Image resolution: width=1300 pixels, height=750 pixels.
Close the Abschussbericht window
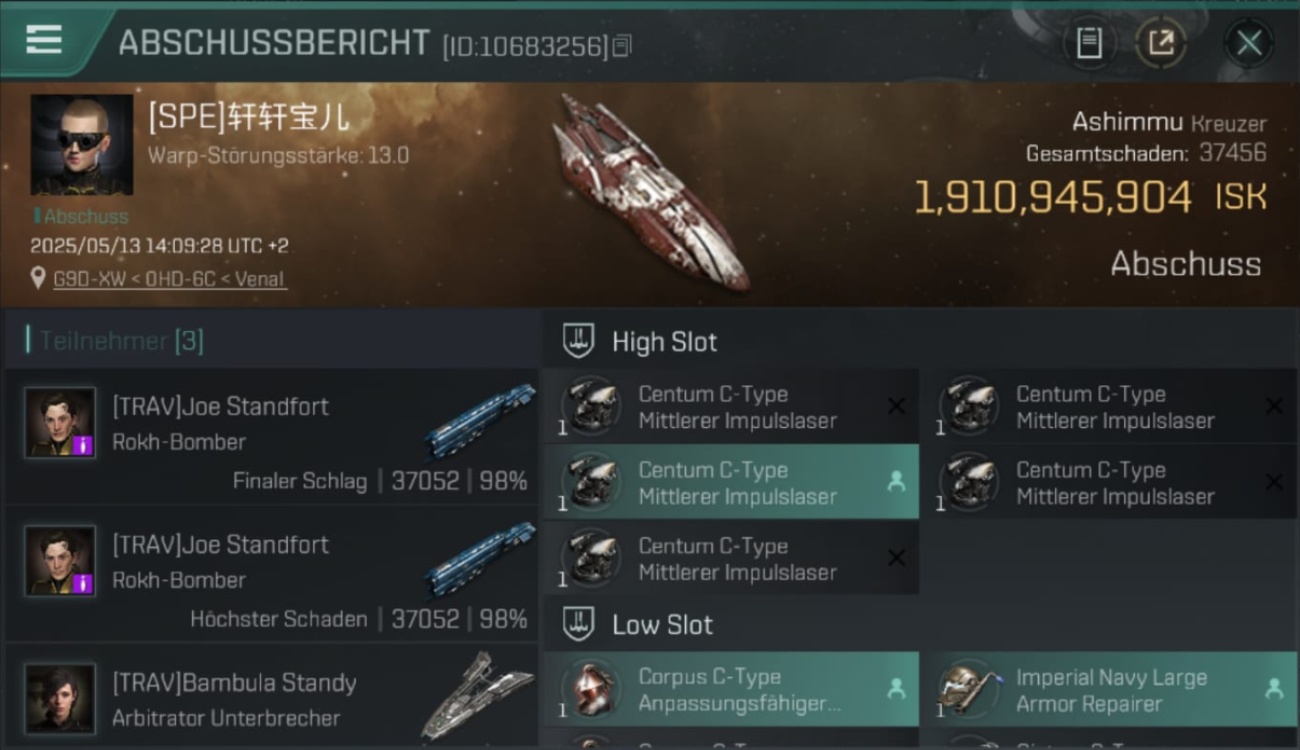pyautogui.click(x=1249, y=43)
